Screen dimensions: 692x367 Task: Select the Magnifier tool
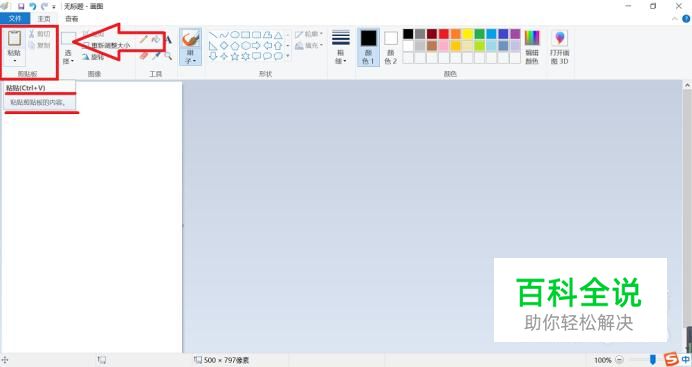pos(168,56)
